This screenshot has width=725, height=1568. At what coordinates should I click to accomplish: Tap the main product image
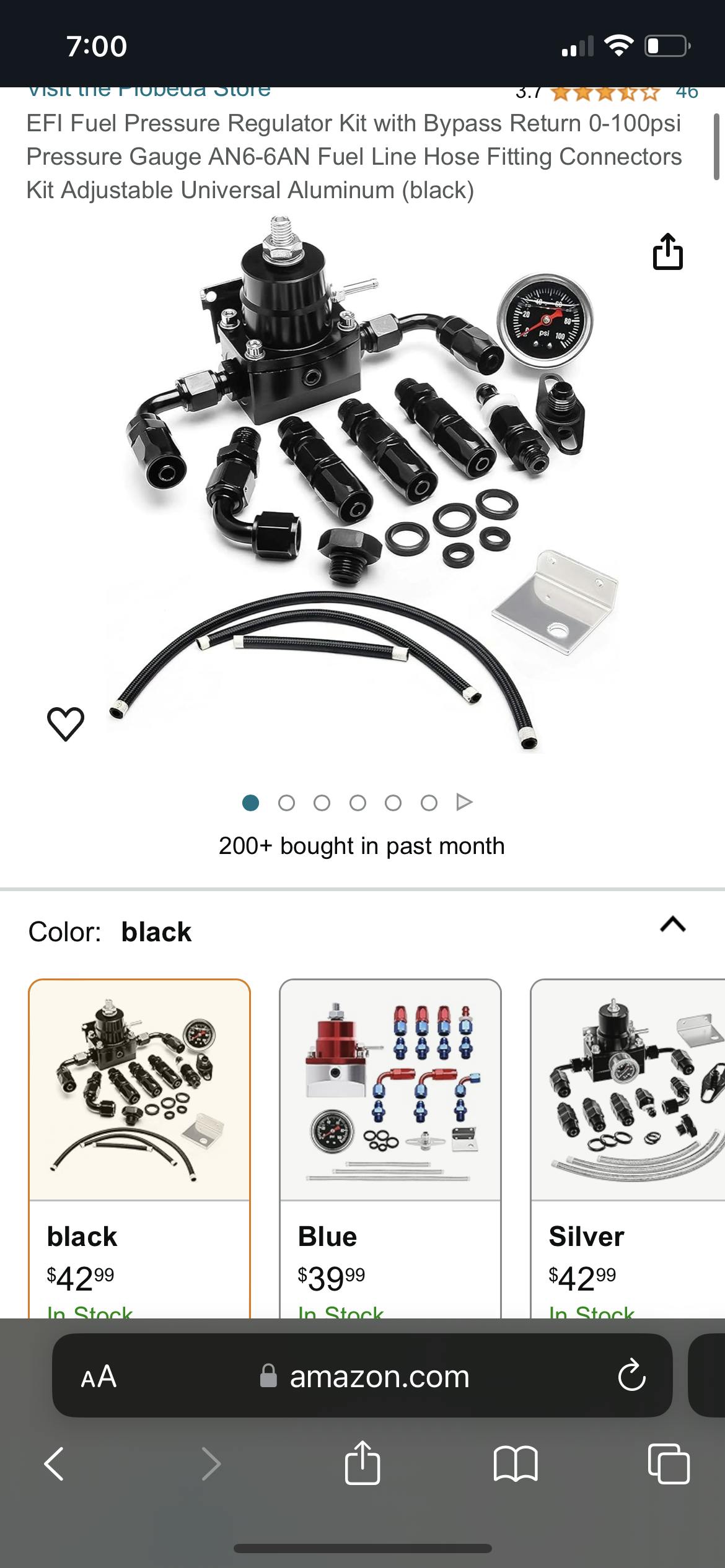click(x=362, y=483)
